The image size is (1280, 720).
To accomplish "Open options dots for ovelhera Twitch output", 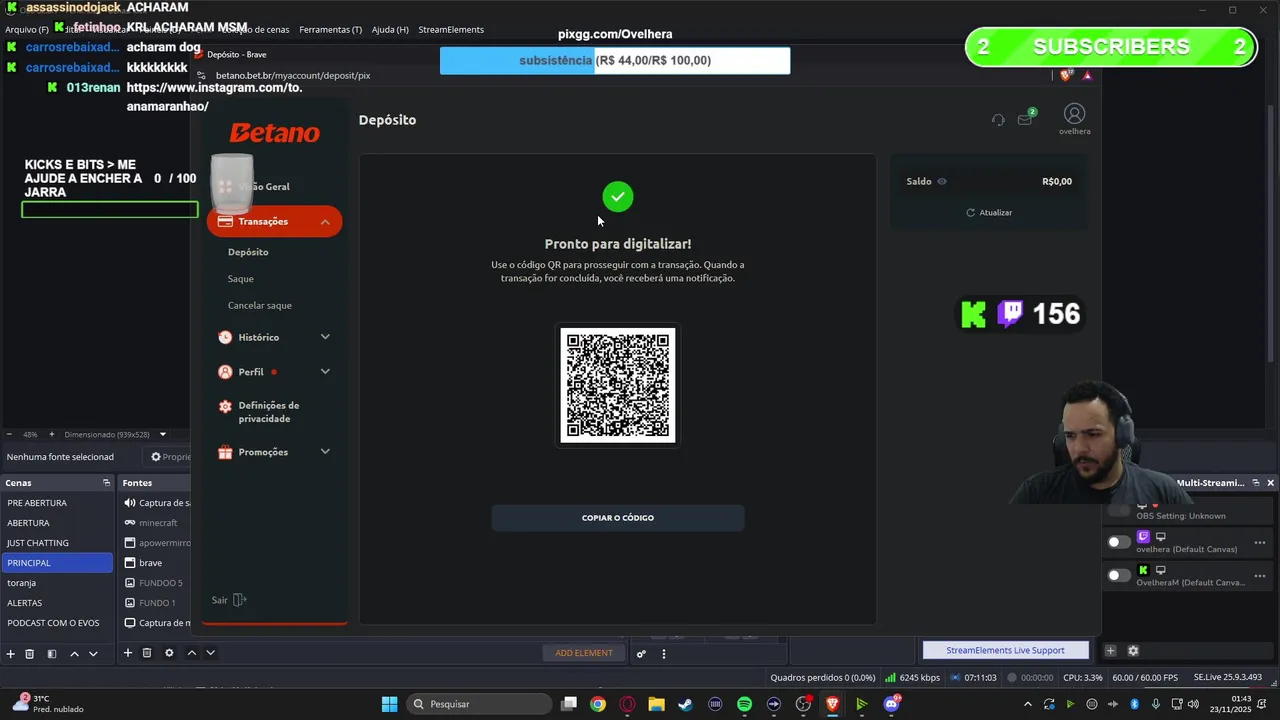I will tap(1260, 543).
